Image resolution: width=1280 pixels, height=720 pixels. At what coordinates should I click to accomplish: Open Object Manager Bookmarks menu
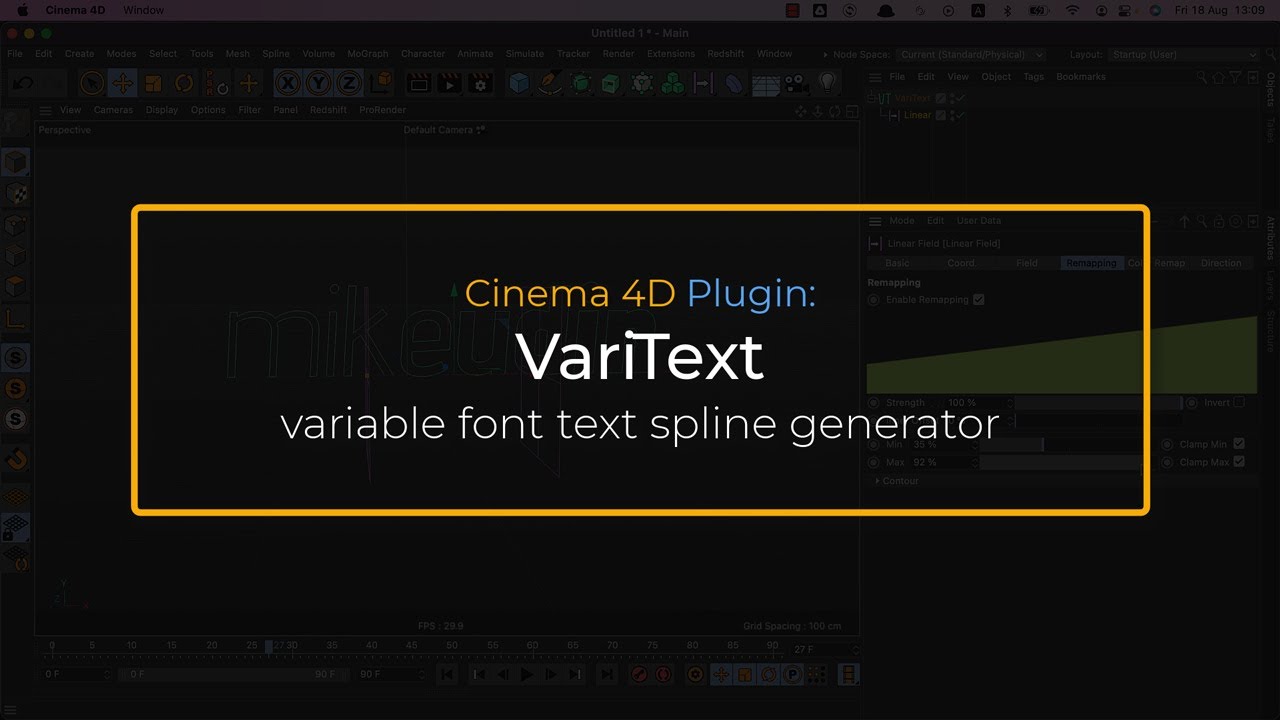coord(1081,77)
